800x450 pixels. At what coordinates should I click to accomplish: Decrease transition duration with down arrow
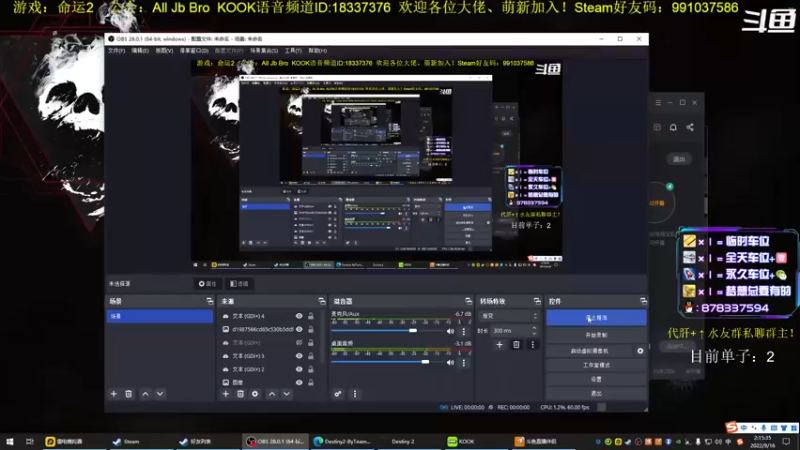pyautogui.click(x=534, y=333)
